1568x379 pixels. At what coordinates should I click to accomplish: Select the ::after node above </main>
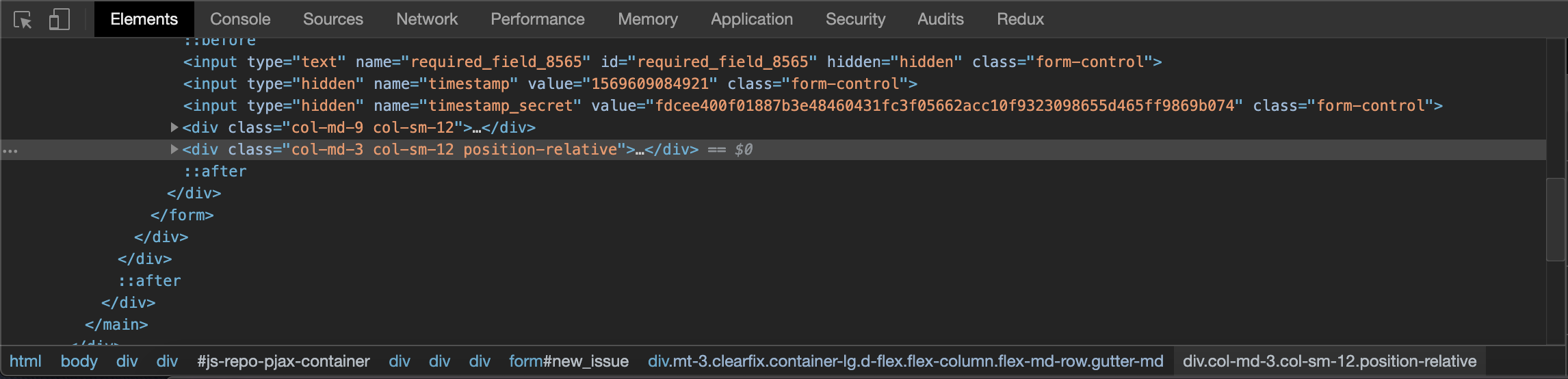pos(149,280)
